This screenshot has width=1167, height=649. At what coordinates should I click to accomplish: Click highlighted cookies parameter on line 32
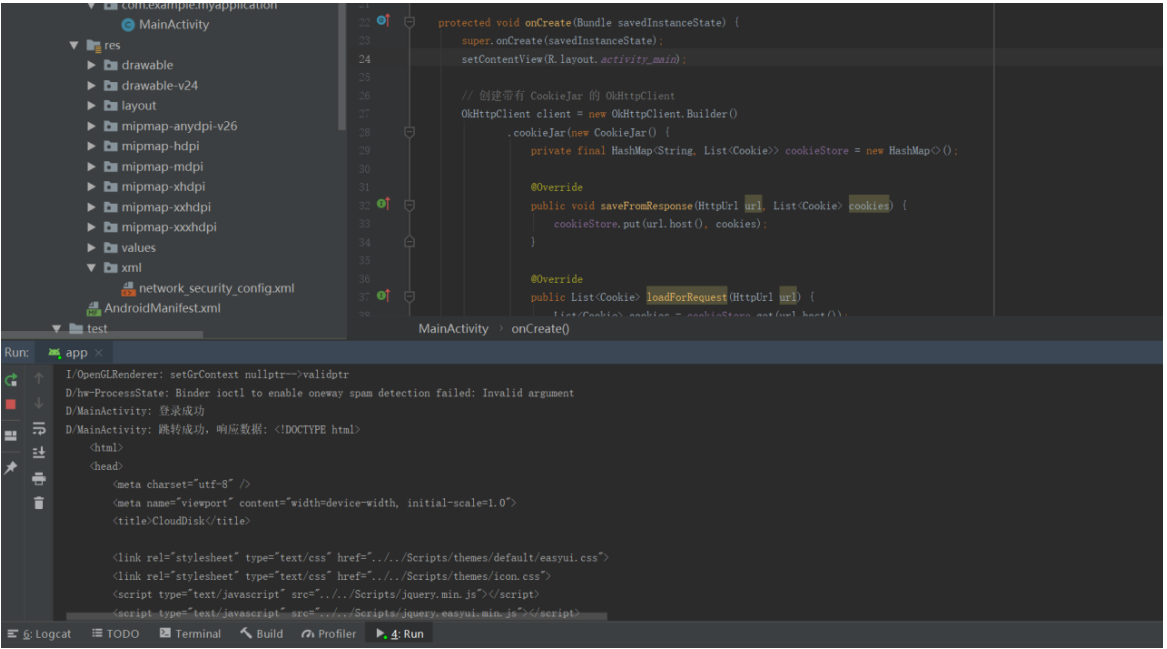point(869,205)
